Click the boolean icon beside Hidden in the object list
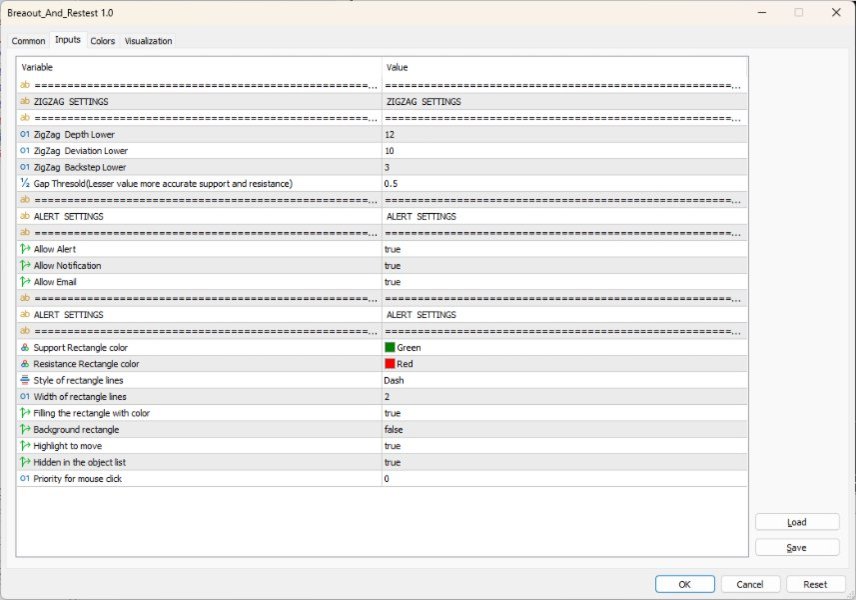 [x=25, y=462]
